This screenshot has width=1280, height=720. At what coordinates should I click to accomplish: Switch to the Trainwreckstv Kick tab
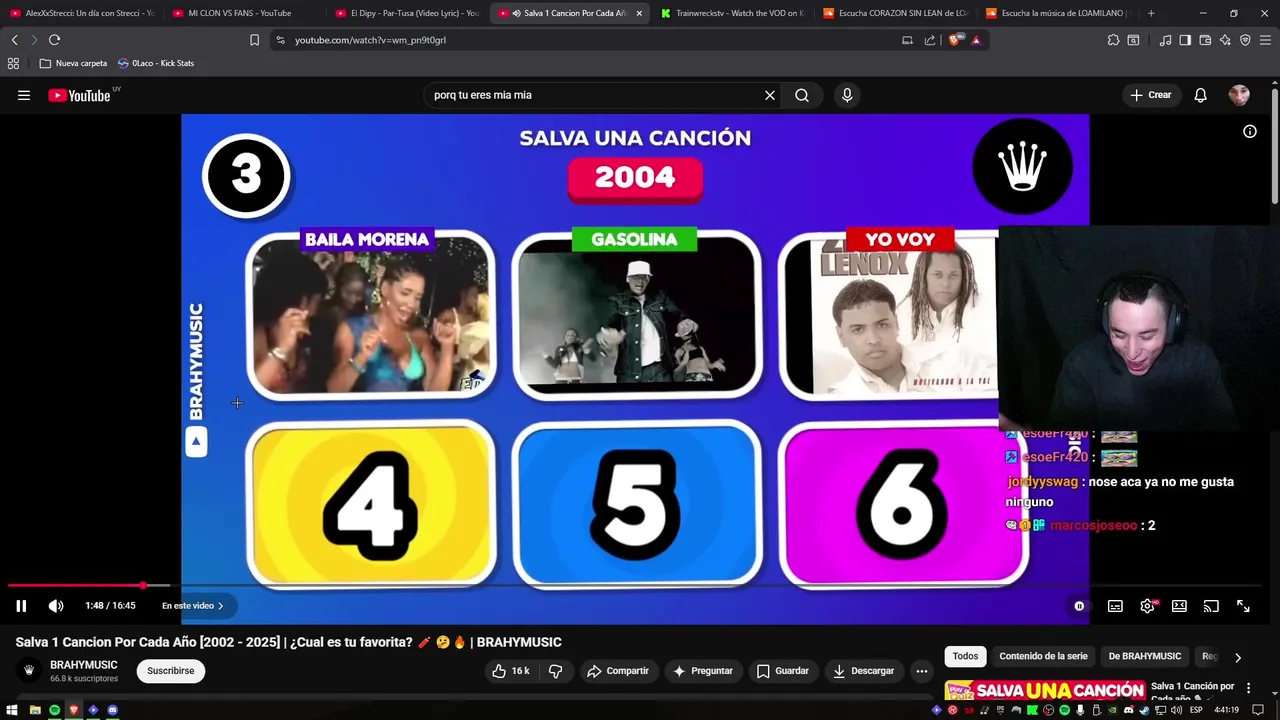coord(733,13)
